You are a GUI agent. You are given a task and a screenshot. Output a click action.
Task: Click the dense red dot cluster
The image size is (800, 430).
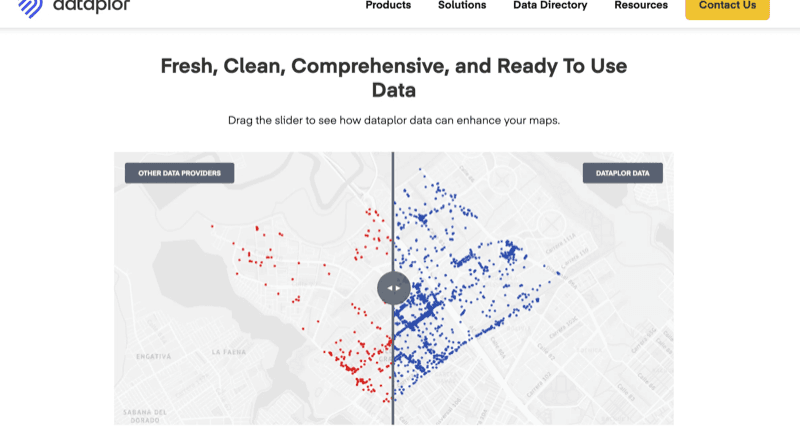352,365
